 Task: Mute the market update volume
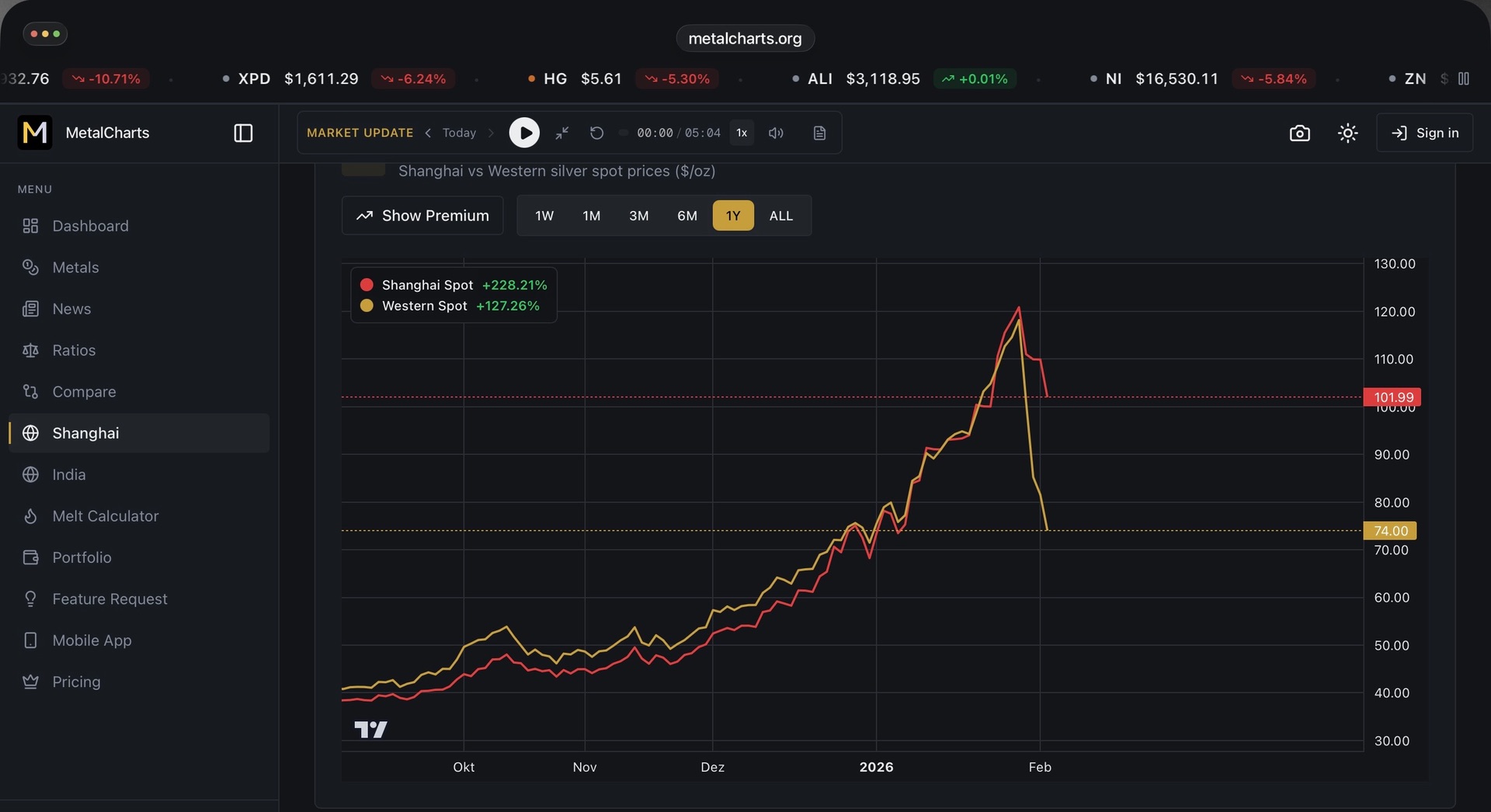pyautogui.click(x=776, y=133)
